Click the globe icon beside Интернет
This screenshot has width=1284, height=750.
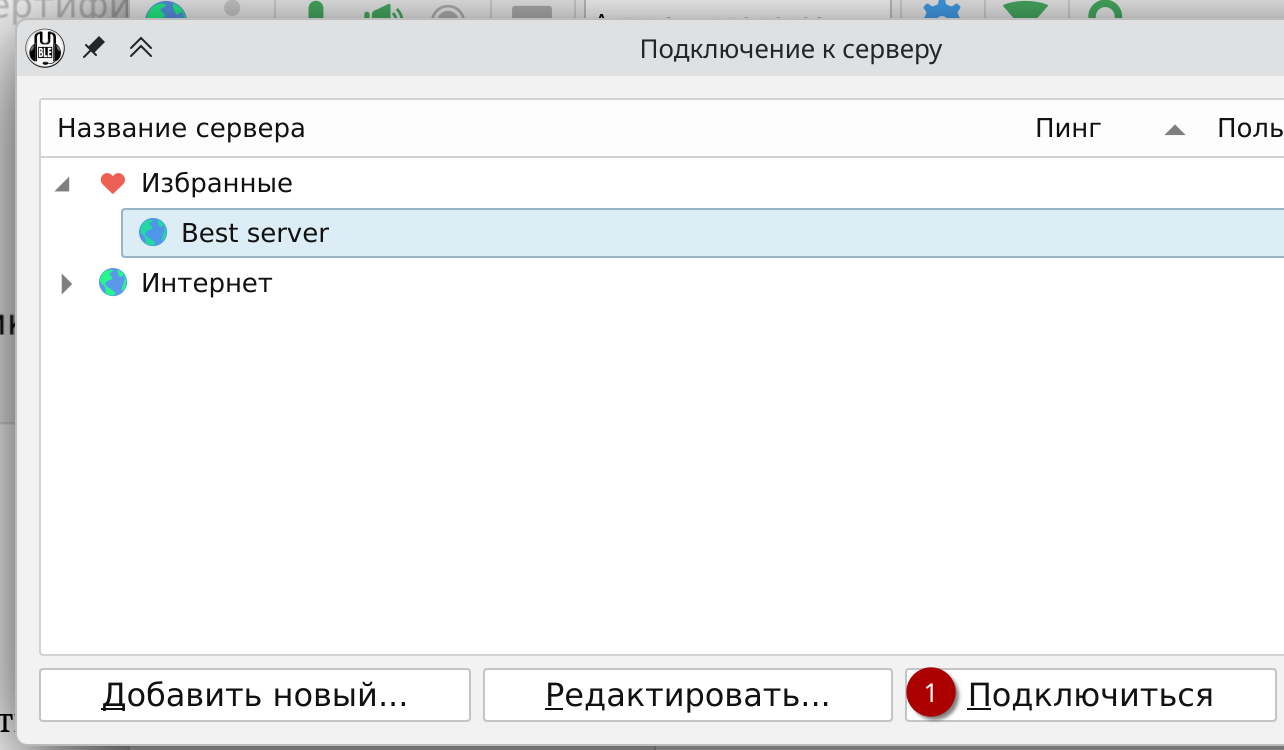click(113, 282)
